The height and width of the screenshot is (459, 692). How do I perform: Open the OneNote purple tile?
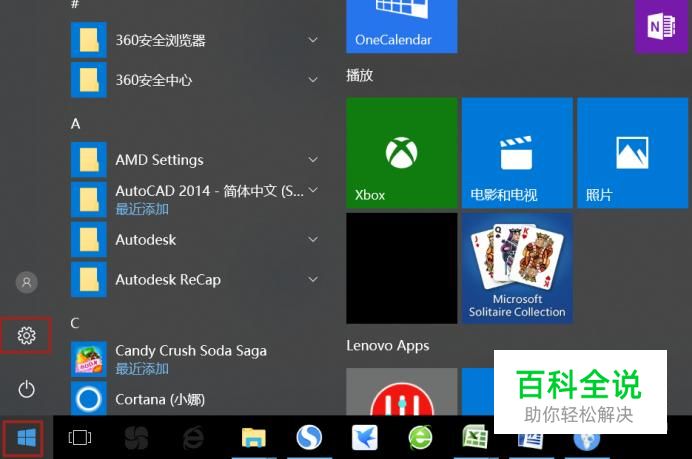[x=662, y=26]
